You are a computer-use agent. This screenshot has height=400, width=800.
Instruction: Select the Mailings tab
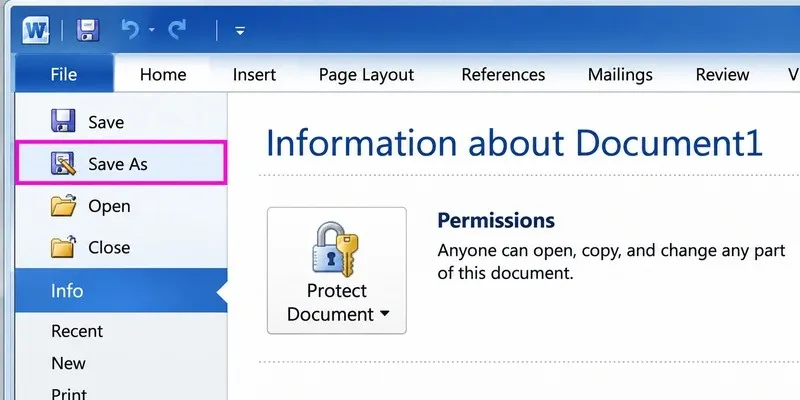click(x=620, y=75)
